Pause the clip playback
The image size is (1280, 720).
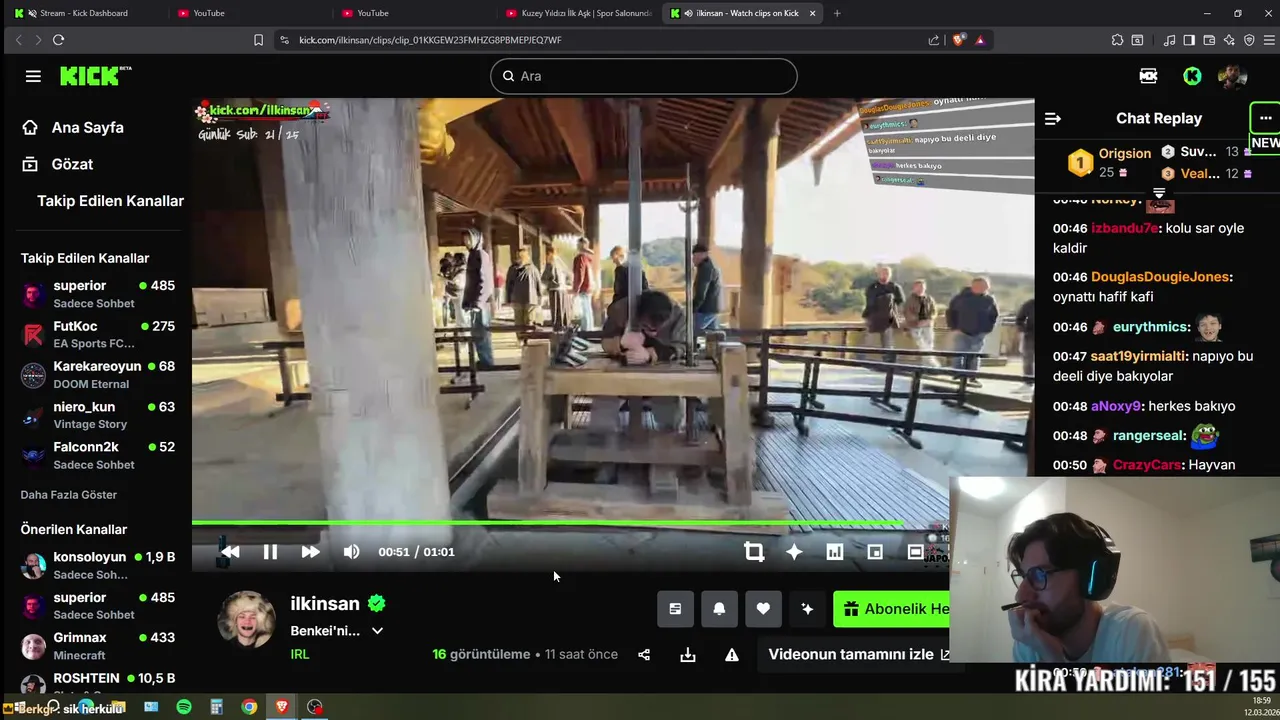pos(270,552)
